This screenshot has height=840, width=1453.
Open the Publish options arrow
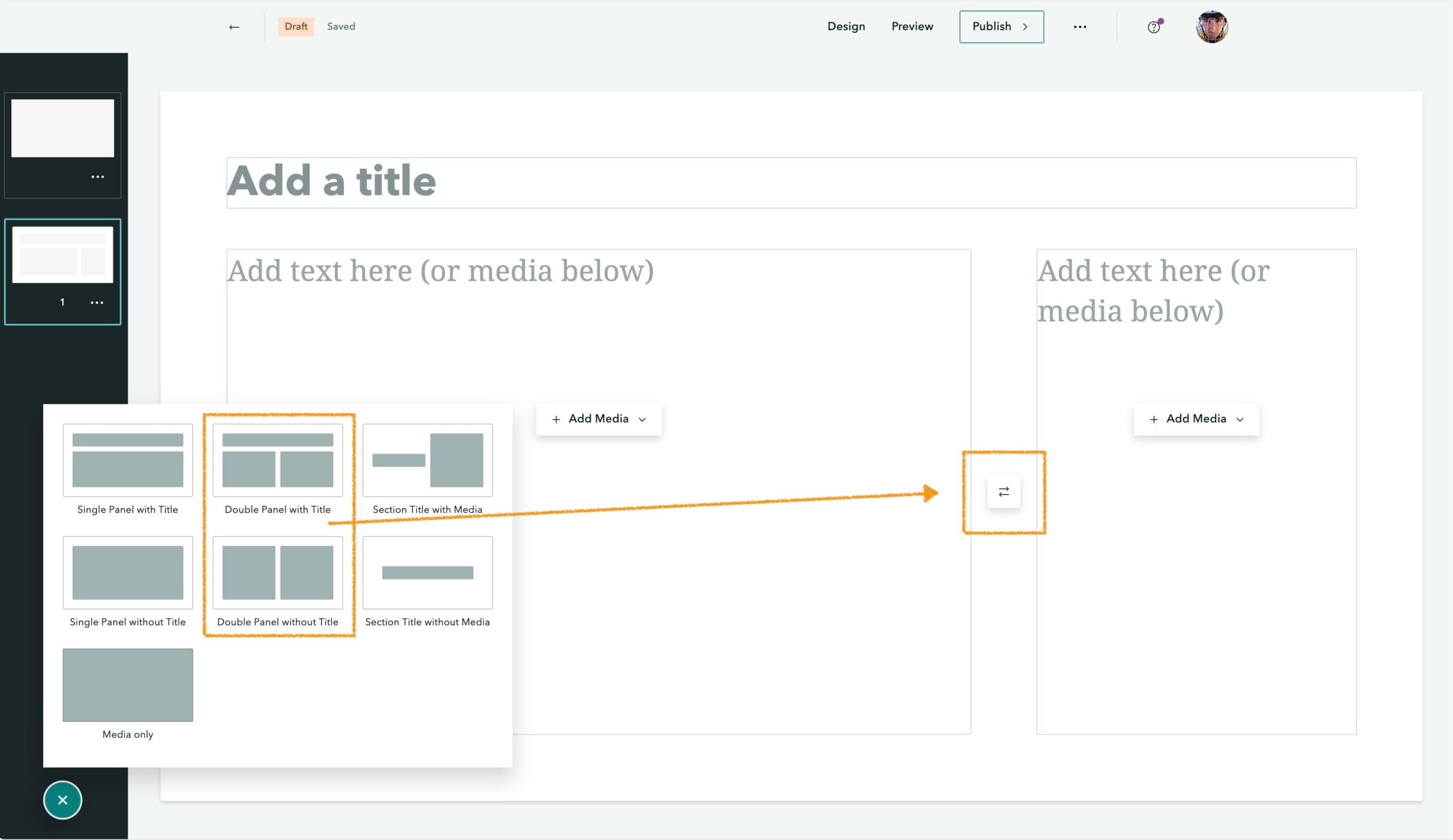(1026, 27)
